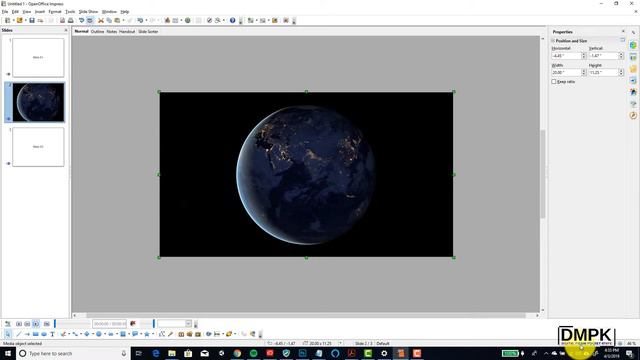
Task: Open the Paste options dropdown arrow
Action: pos(123,20)
